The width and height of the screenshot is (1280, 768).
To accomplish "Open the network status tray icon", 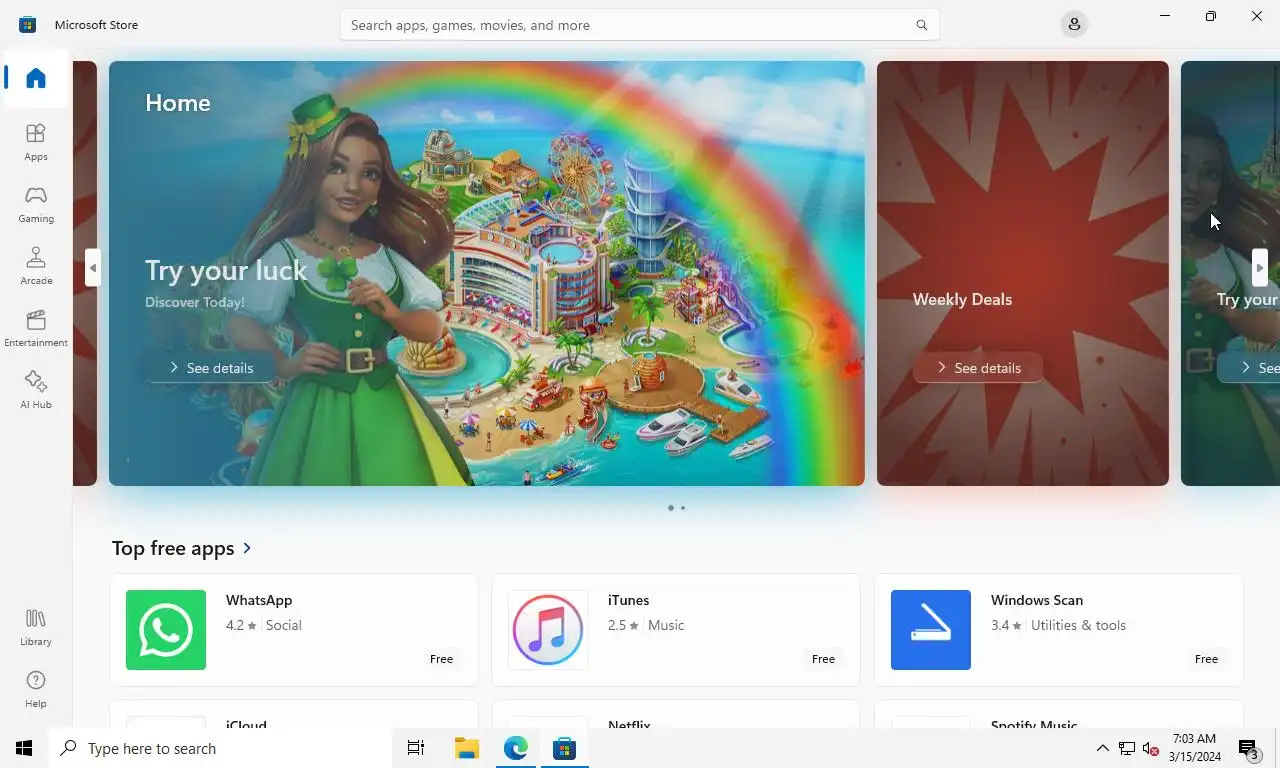I will (1126, 748).
